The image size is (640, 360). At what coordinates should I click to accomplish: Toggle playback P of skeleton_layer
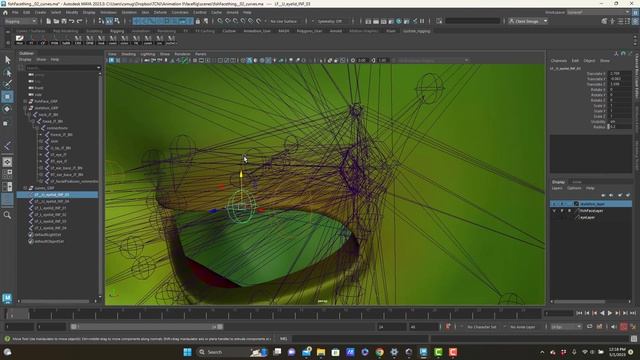coord(562,204)
